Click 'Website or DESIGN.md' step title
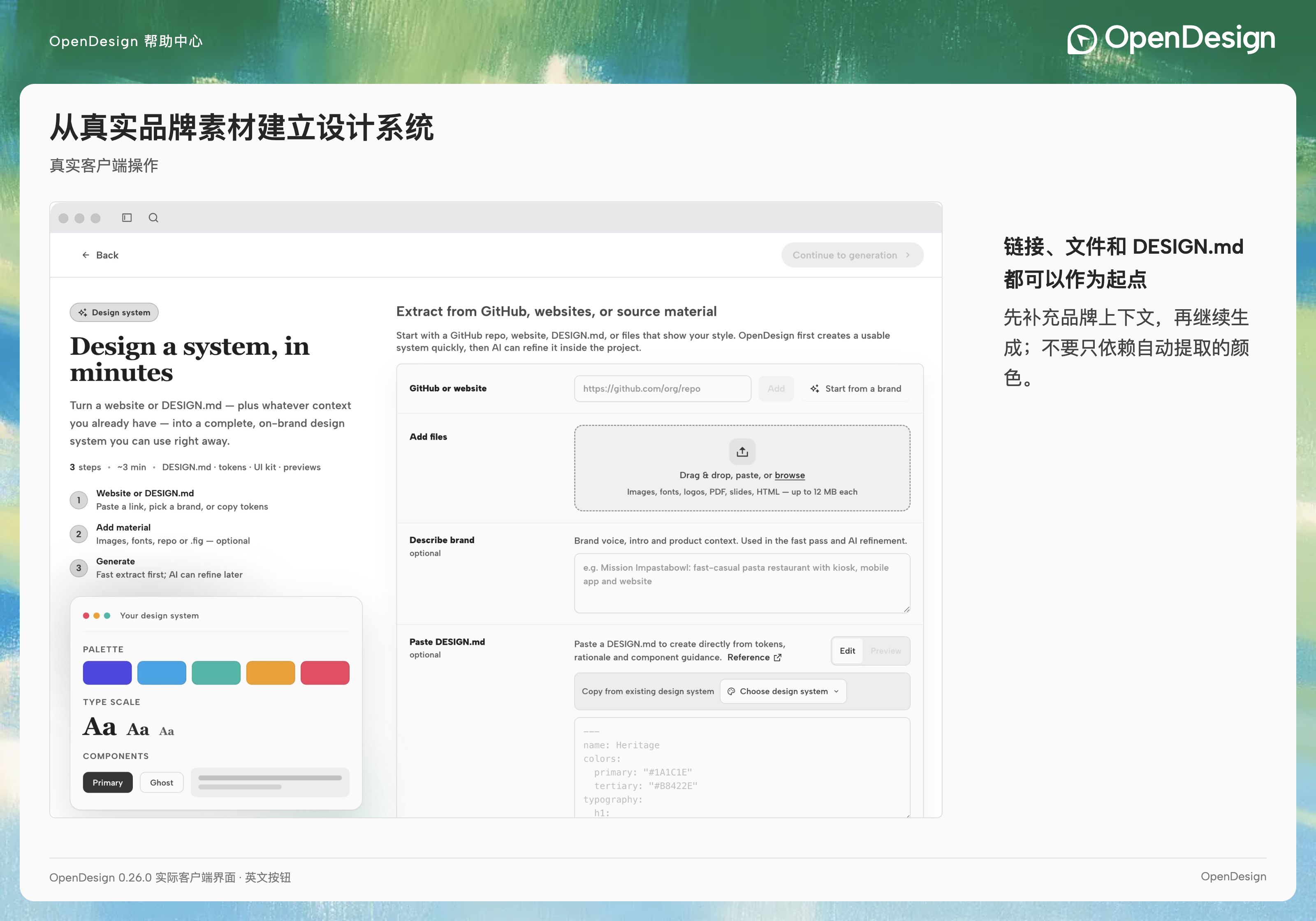 [x=145, y=493]
